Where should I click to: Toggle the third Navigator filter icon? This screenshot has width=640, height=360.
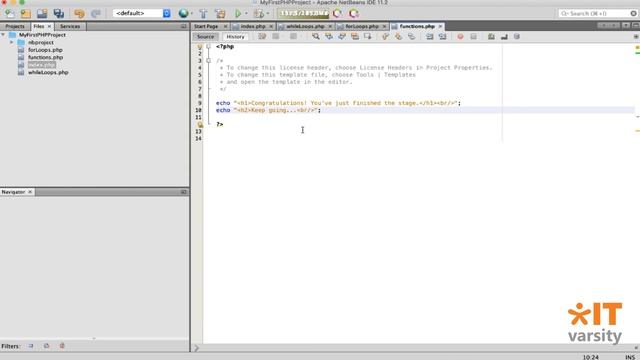click(62, 346)
